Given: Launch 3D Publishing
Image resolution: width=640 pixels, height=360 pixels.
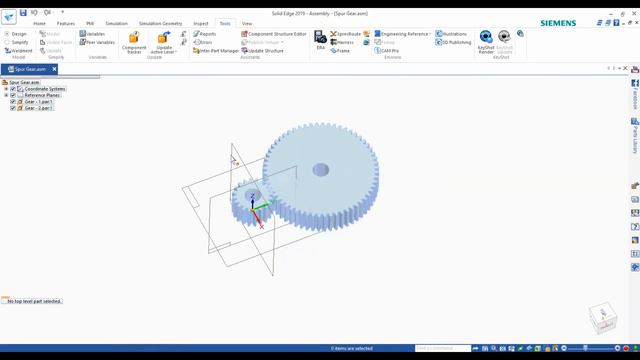Looking at the screenshot, I should pyautogui.click(x=453, y=42).
